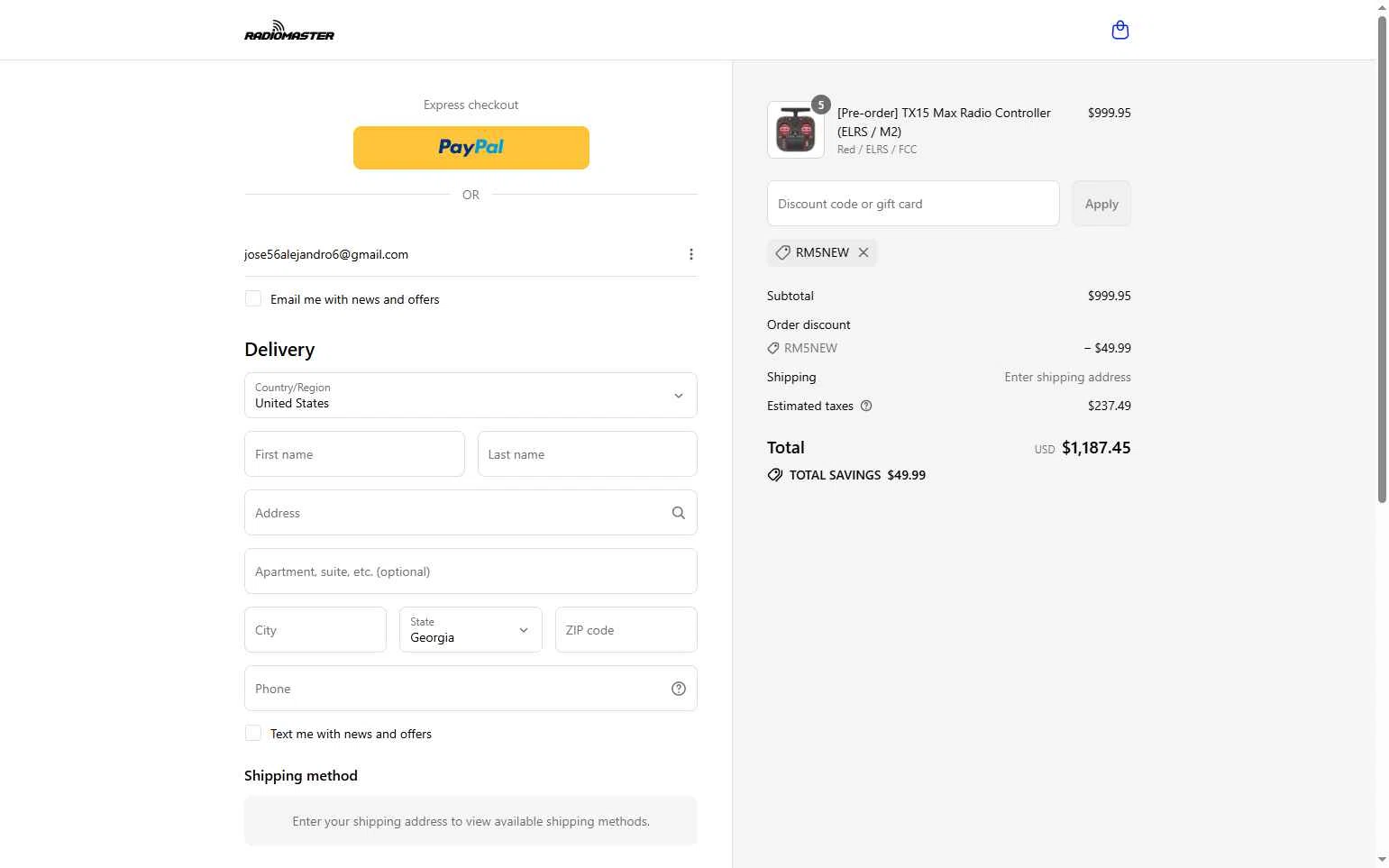1389x868 pixels.
Task: Click the RadioMaster logo
Action: (x=289, y=31)
